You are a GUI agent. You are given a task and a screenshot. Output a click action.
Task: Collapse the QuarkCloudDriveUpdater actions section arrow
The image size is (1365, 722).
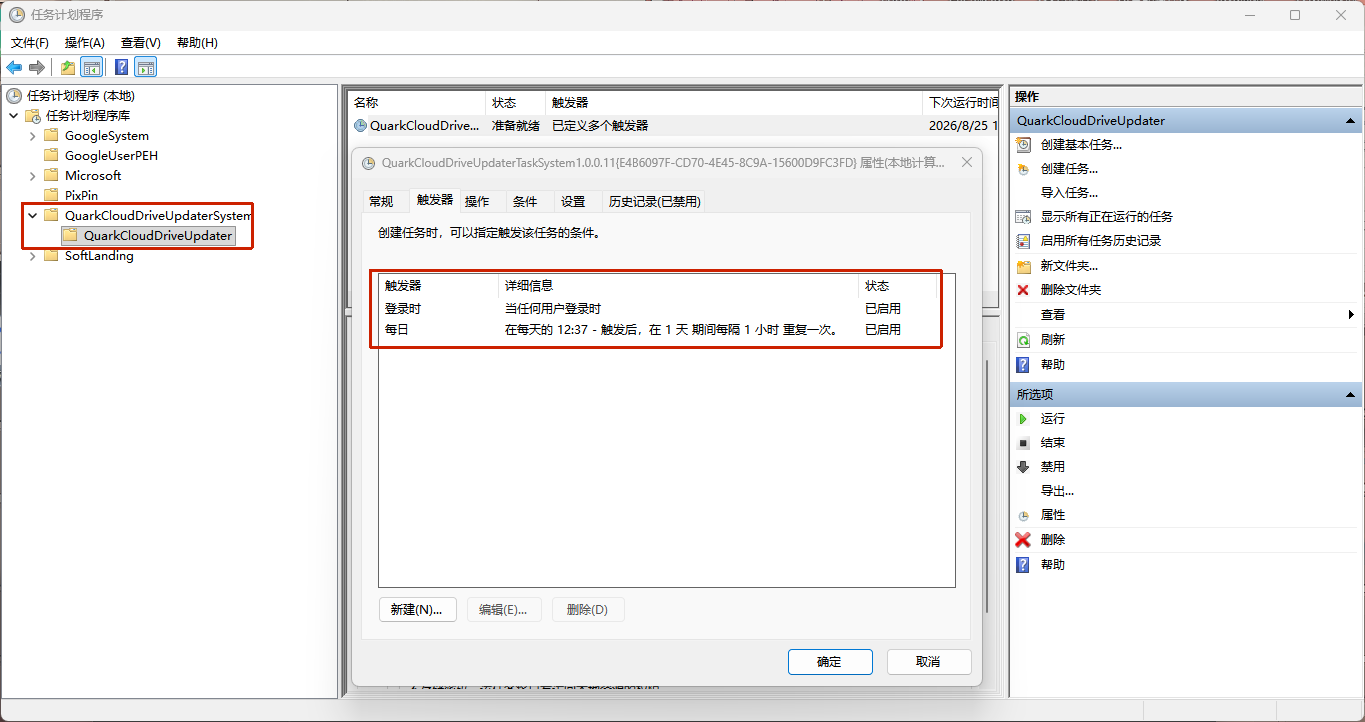click(x=1351, y=121)
